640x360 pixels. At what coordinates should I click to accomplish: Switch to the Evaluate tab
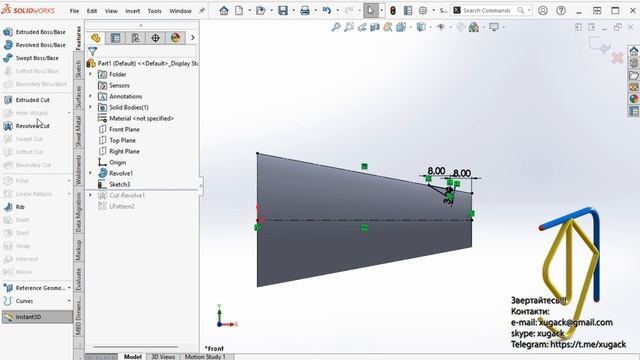coord(78,279)
